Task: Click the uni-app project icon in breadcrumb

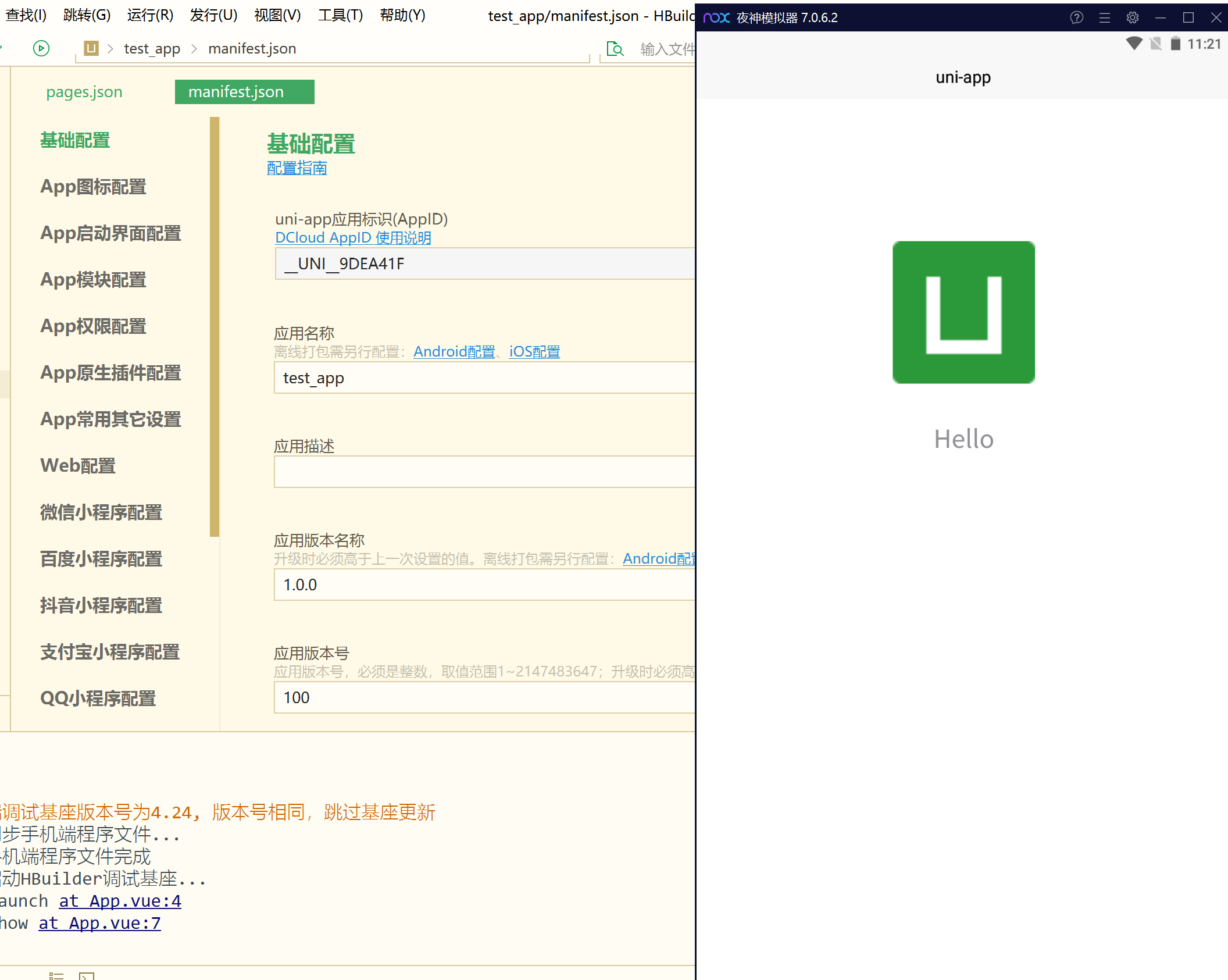Action: pos(91,48)
